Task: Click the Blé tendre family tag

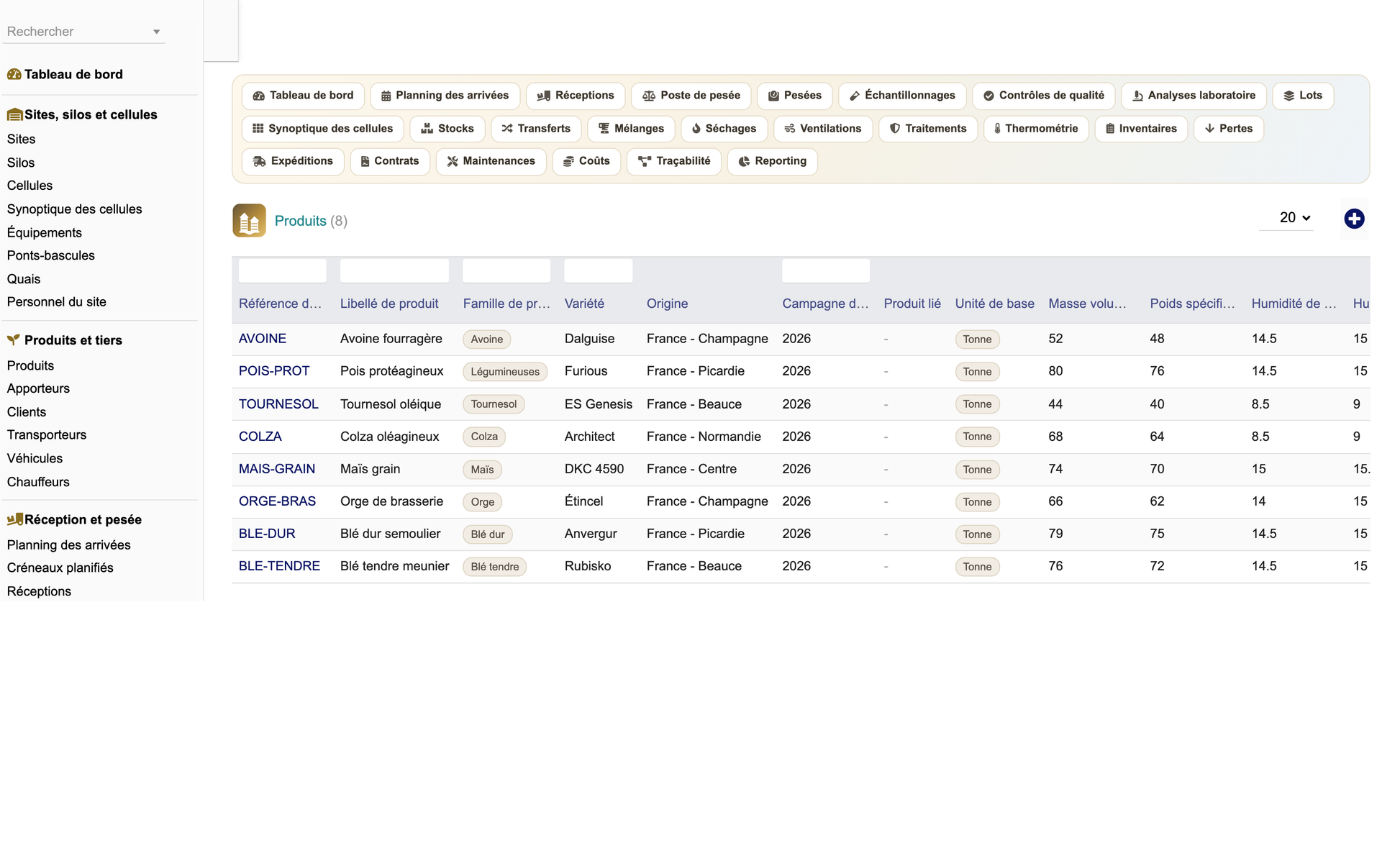Action: (x=495, y=567)
